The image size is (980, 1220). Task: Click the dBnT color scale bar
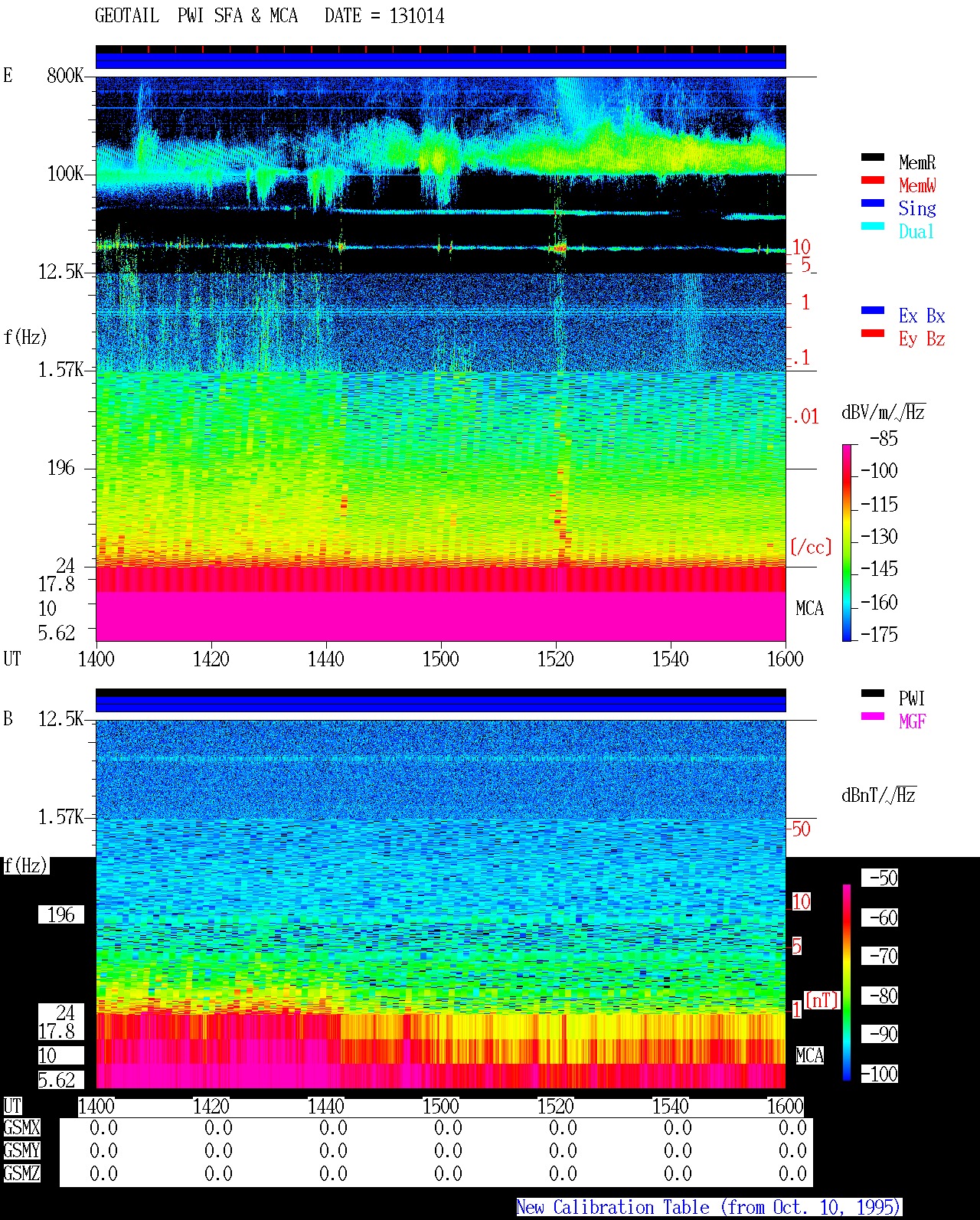847,983
